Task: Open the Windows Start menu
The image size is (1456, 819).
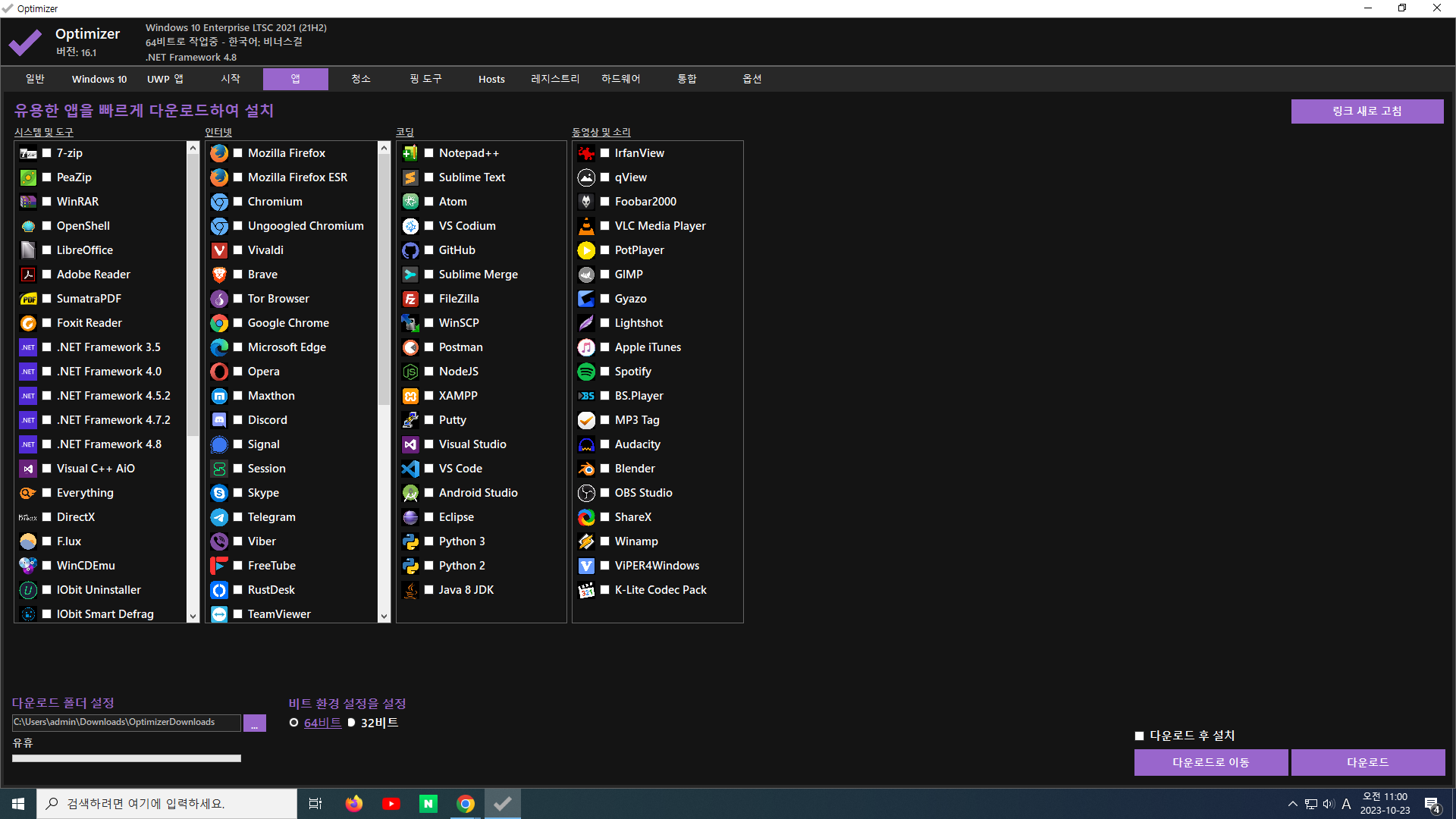Action: (x=18, y=804)
